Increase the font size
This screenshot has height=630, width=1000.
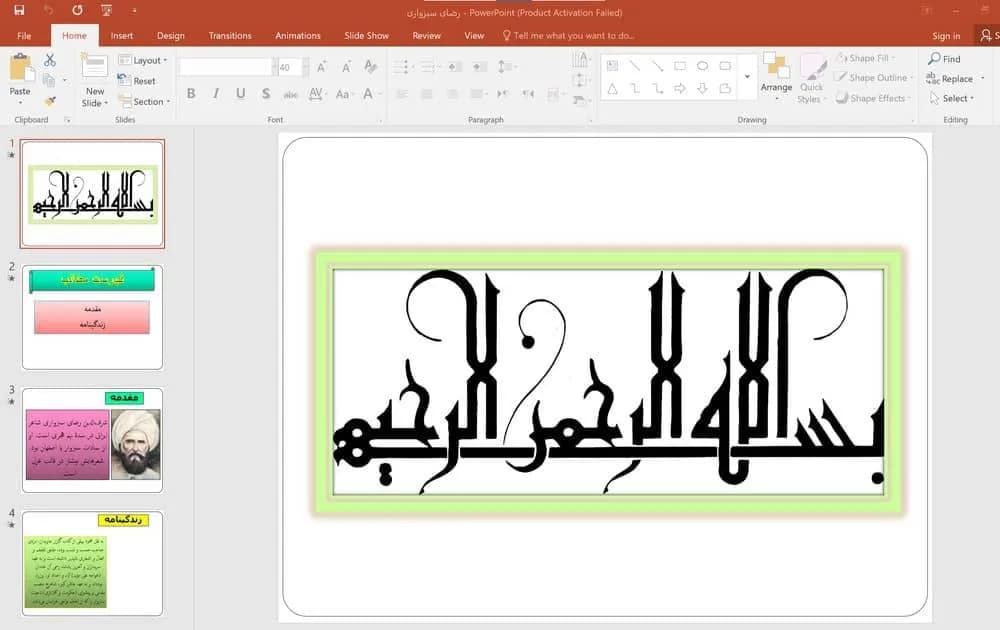pyautogui.click(x=322, y=66)
